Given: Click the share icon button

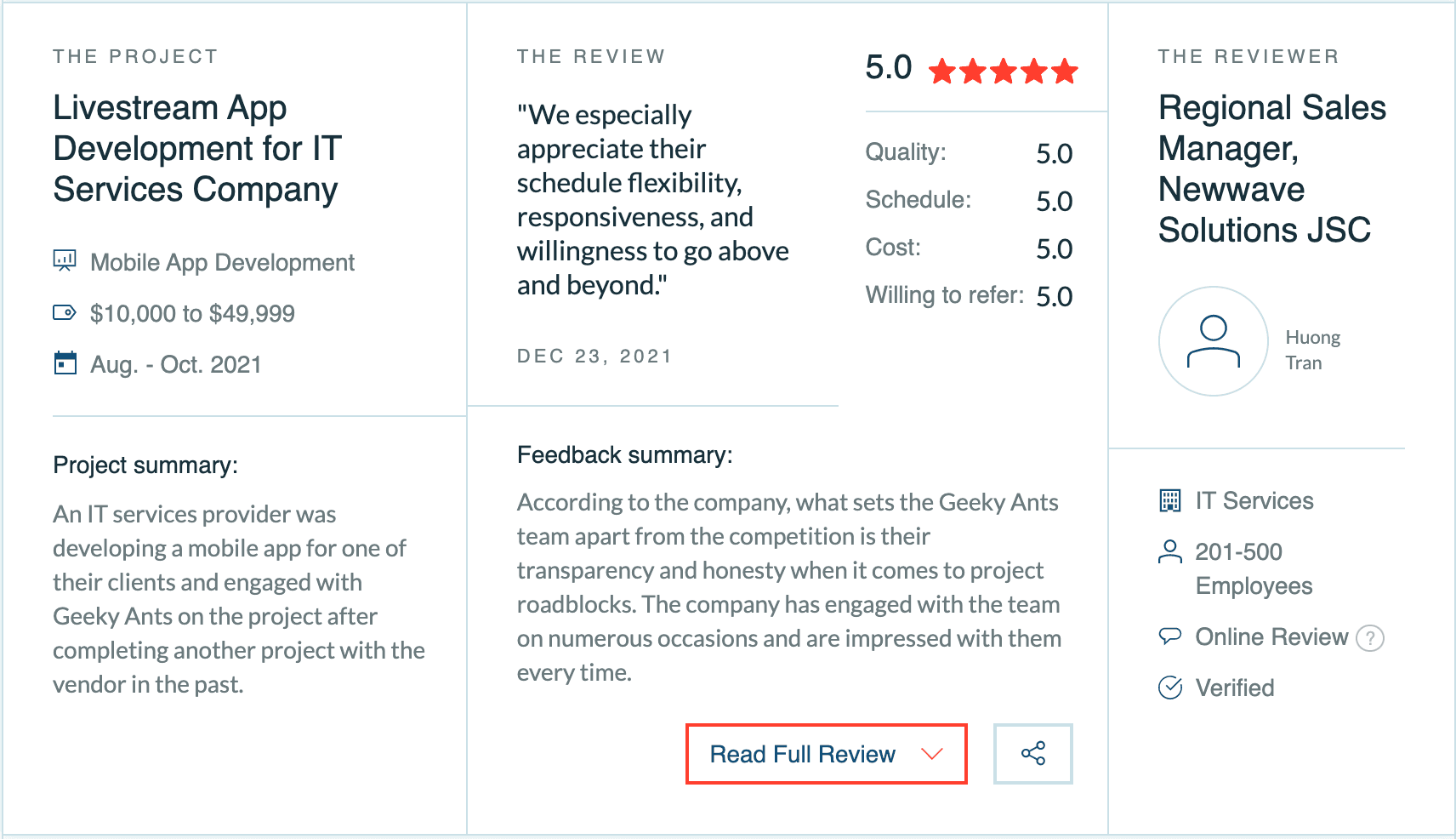Looking at the screenshot, I should 1032,754.
